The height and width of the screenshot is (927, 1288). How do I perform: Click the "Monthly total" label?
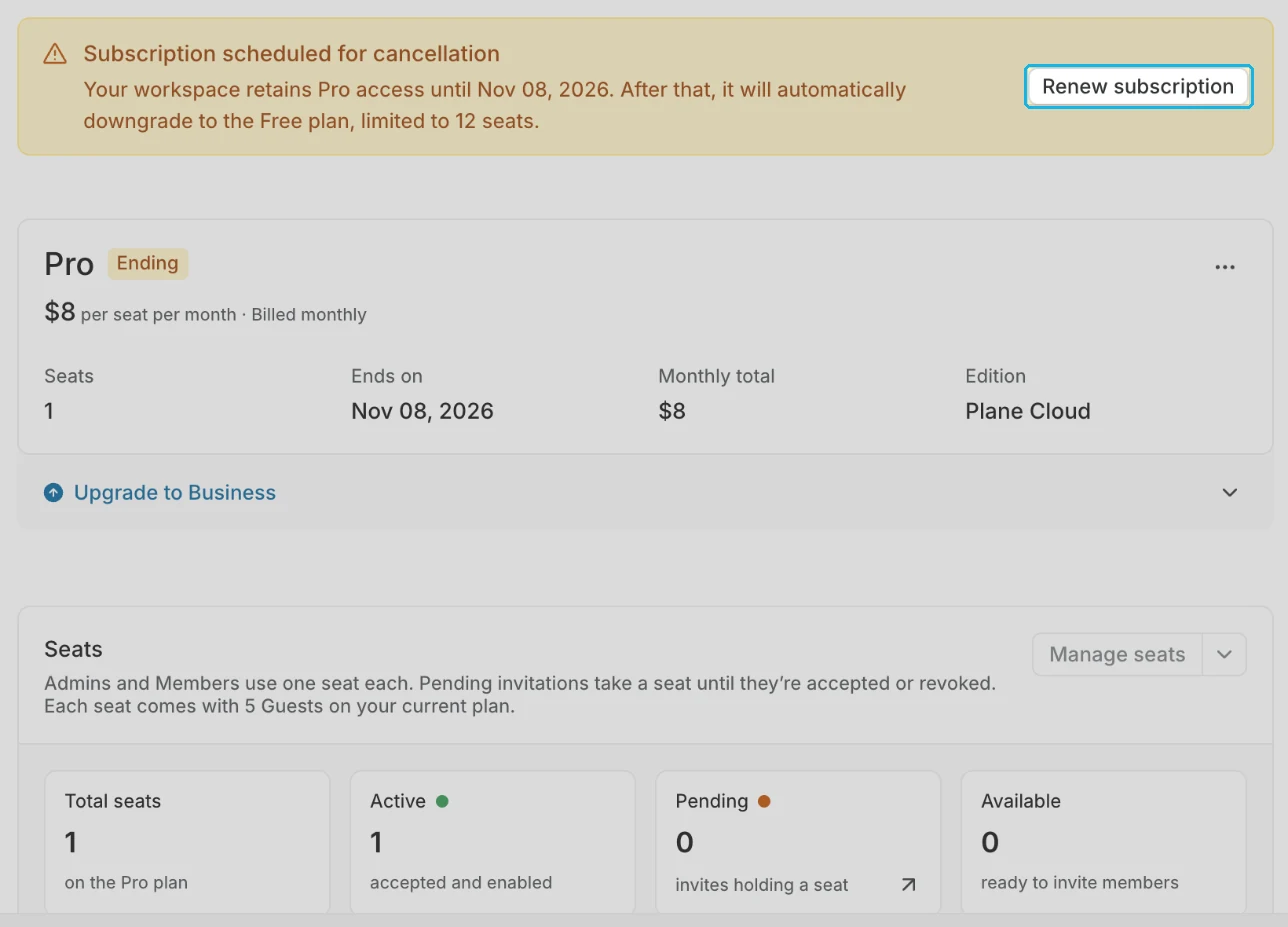(717, 376)
